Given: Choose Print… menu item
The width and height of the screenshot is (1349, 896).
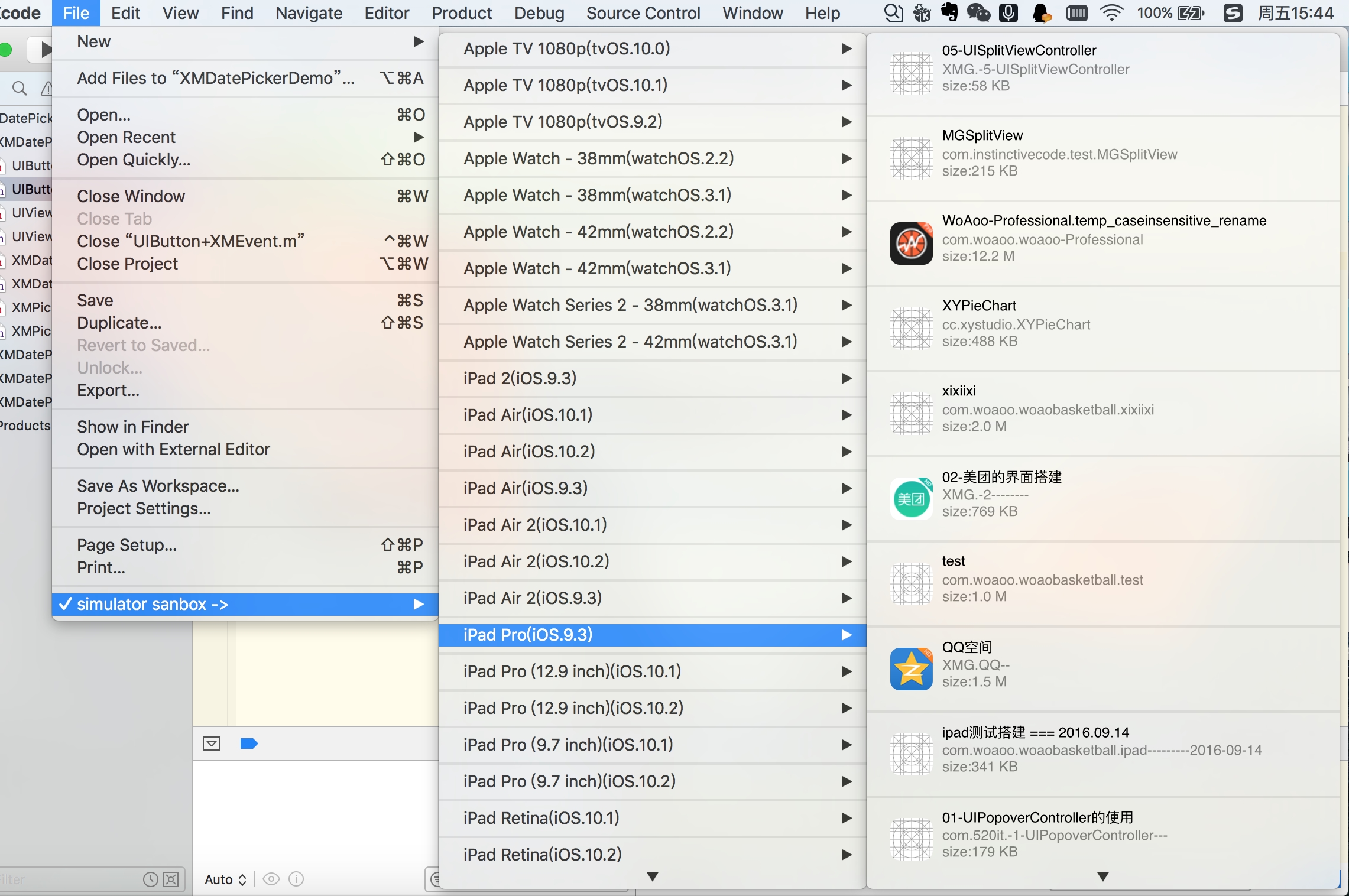Looking at the screenshot, I should click(x=245, y=567).
